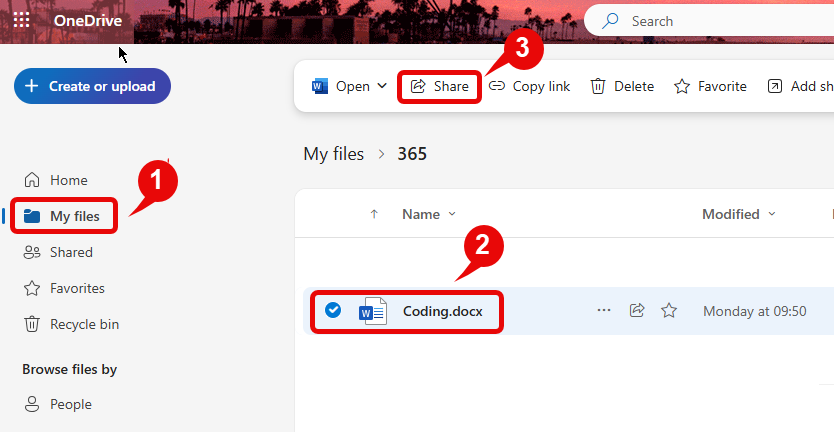Click the Delete trash icon in toolbar
Image resolution: width=834 pixels, height=432 pixels.
coord(598,86)
